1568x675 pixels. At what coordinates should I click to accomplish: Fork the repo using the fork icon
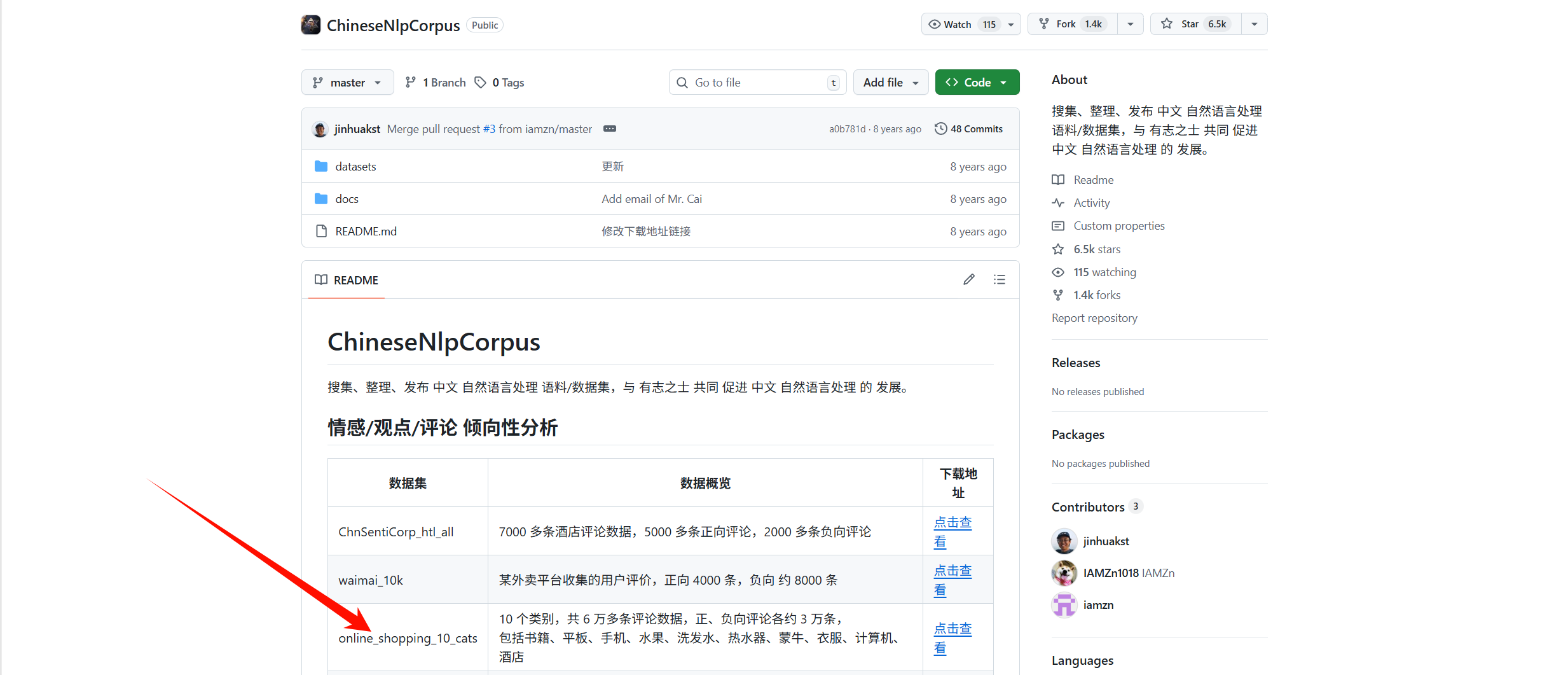pos(1045,23)
